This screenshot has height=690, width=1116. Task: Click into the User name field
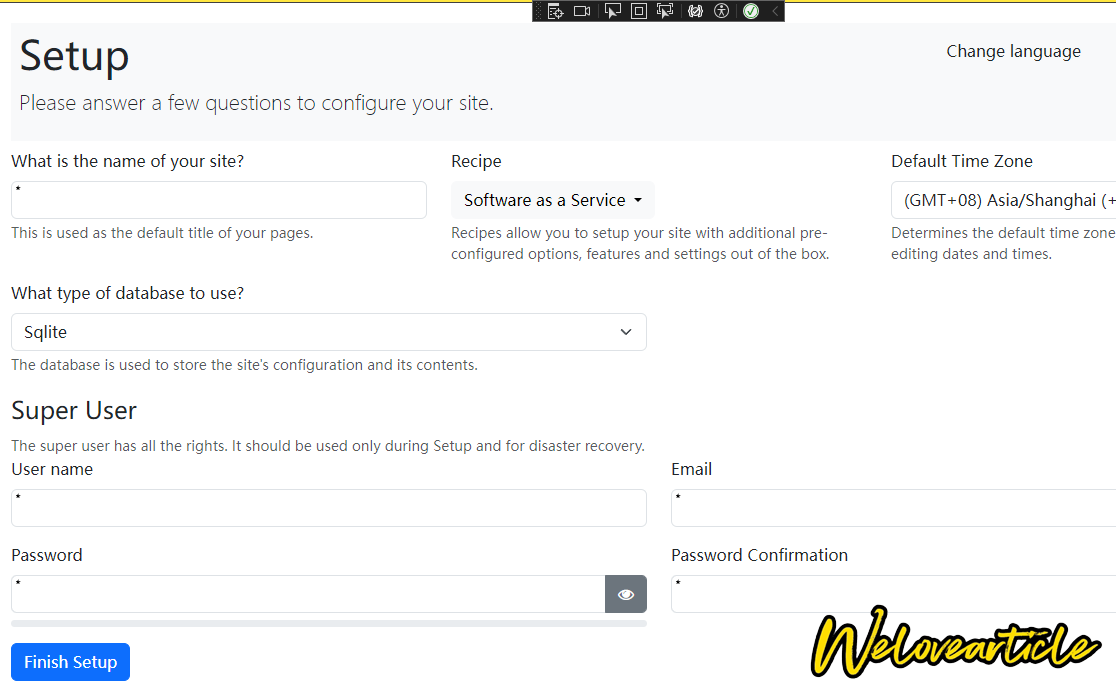coord(328,508)
